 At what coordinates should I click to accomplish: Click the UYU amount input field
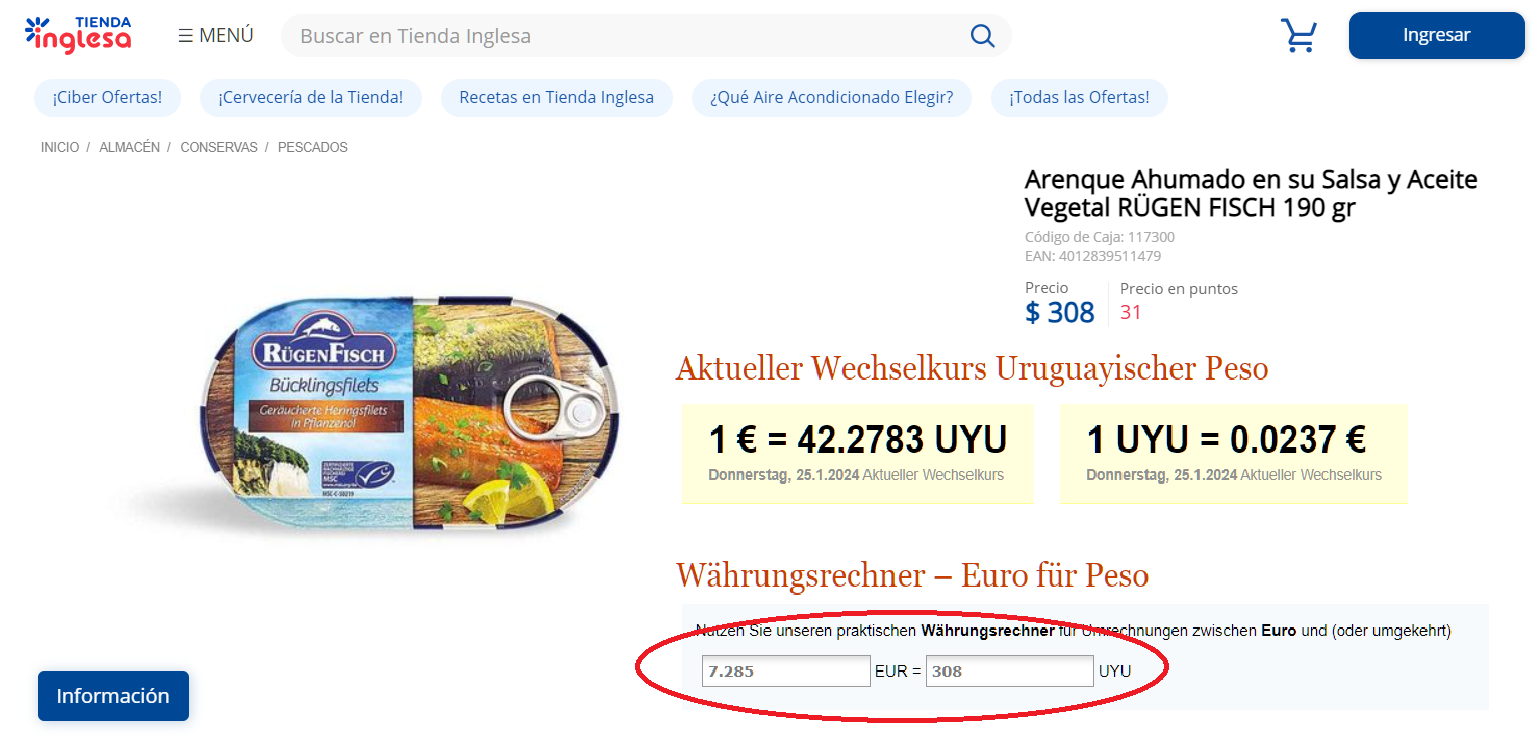1010,671
